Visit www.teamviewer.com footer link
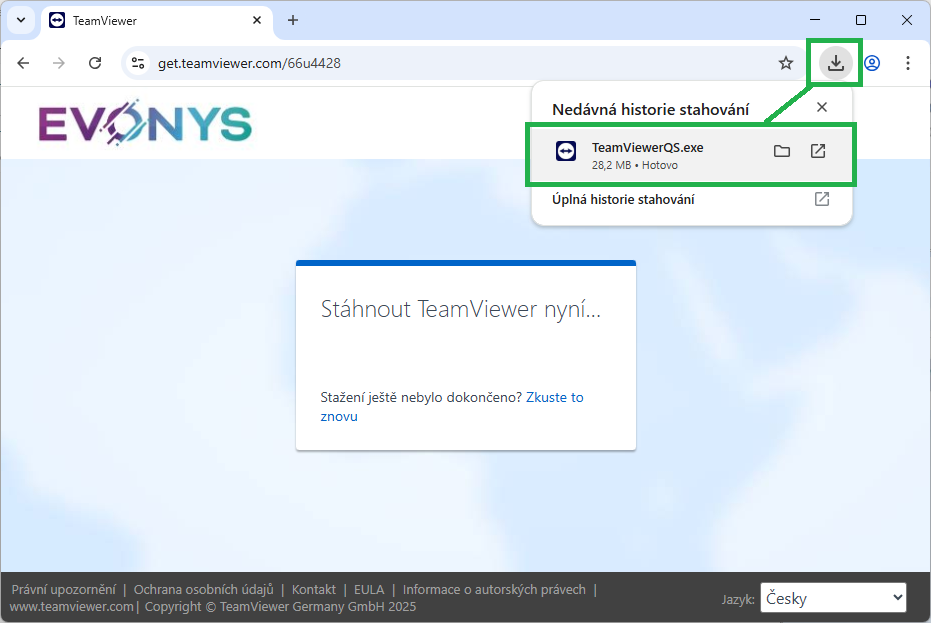This screenshot has height=623, width=931. point(71,606)
